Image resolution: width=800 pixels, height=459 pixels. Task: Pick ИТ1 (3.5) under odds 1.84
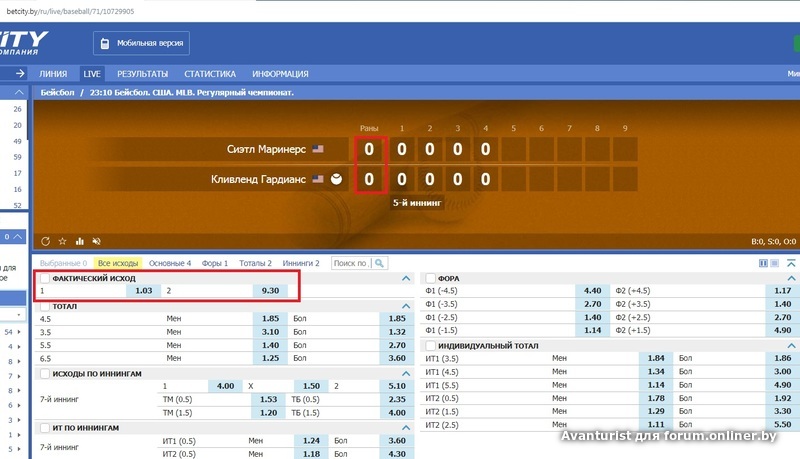tap(656, 358)
